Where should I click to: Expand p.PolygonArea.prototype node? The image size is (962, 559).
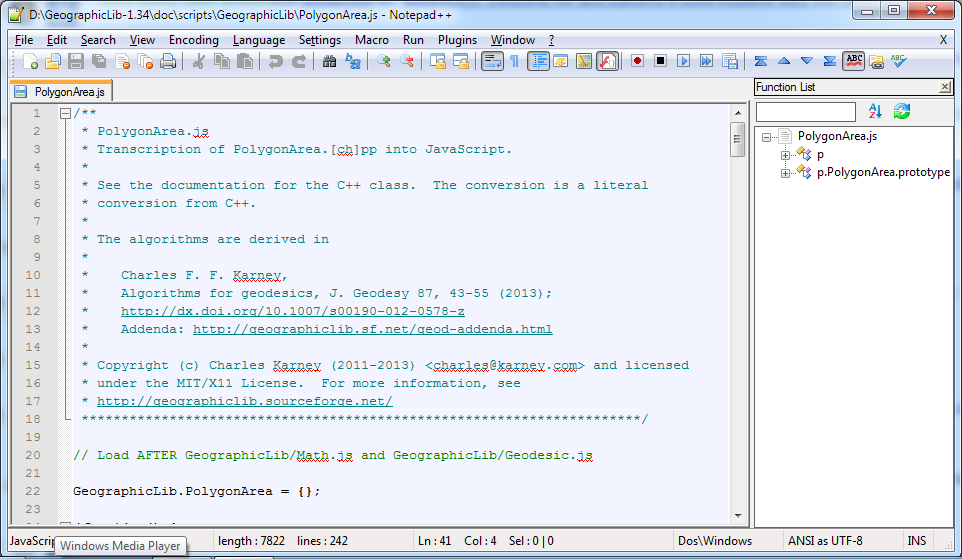coord(785,173)
